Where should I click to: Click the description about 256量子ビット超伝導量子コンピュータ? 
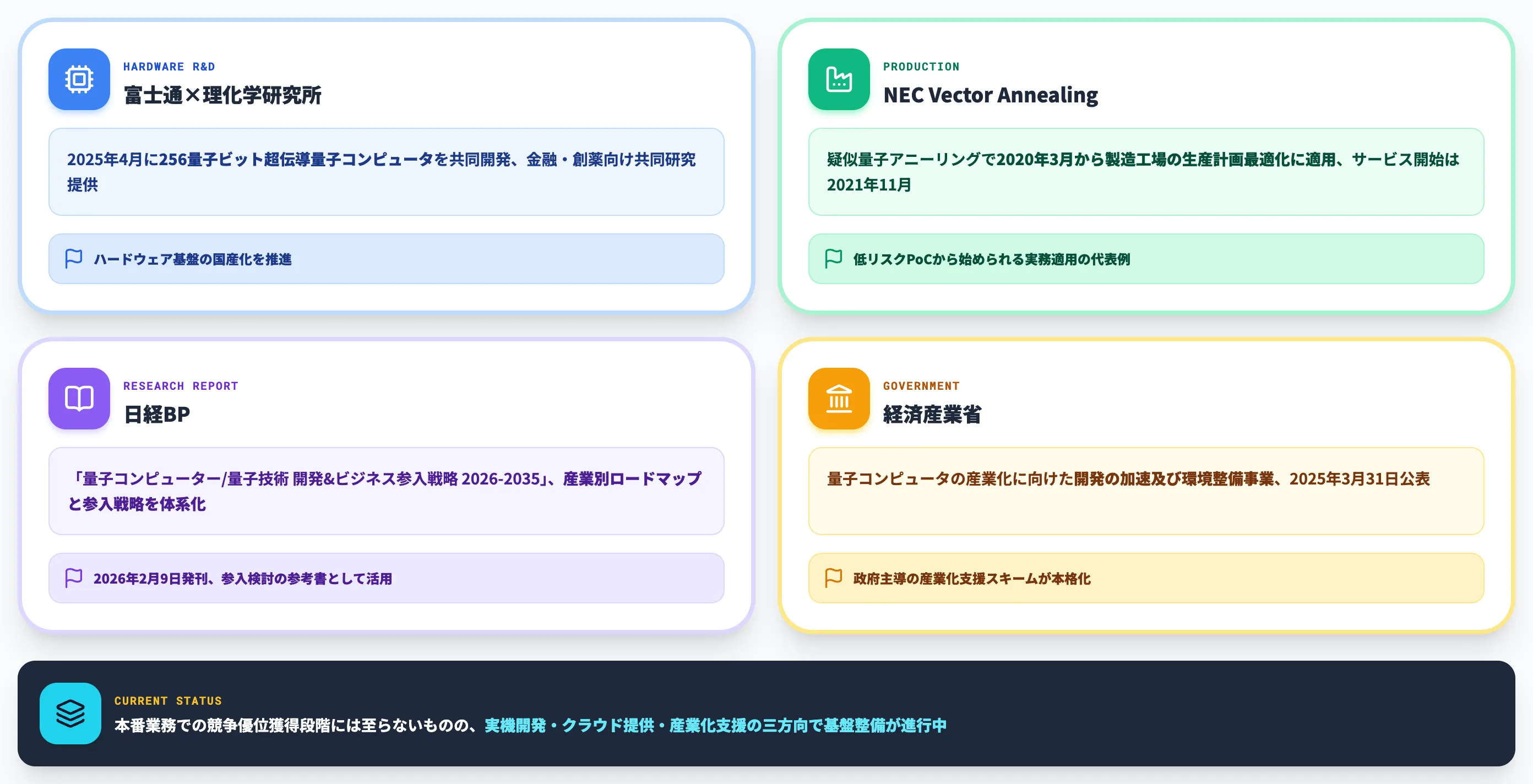pyautogui.click(x=386, y=172)
